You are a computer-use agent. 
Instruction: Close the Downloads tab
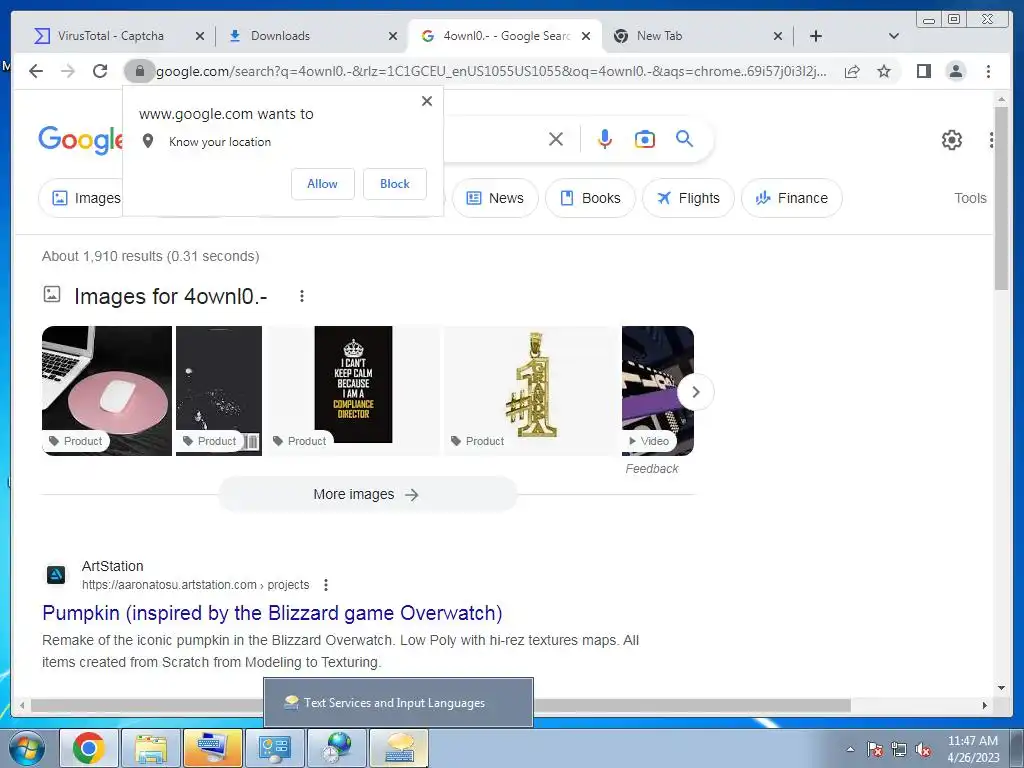392,36
